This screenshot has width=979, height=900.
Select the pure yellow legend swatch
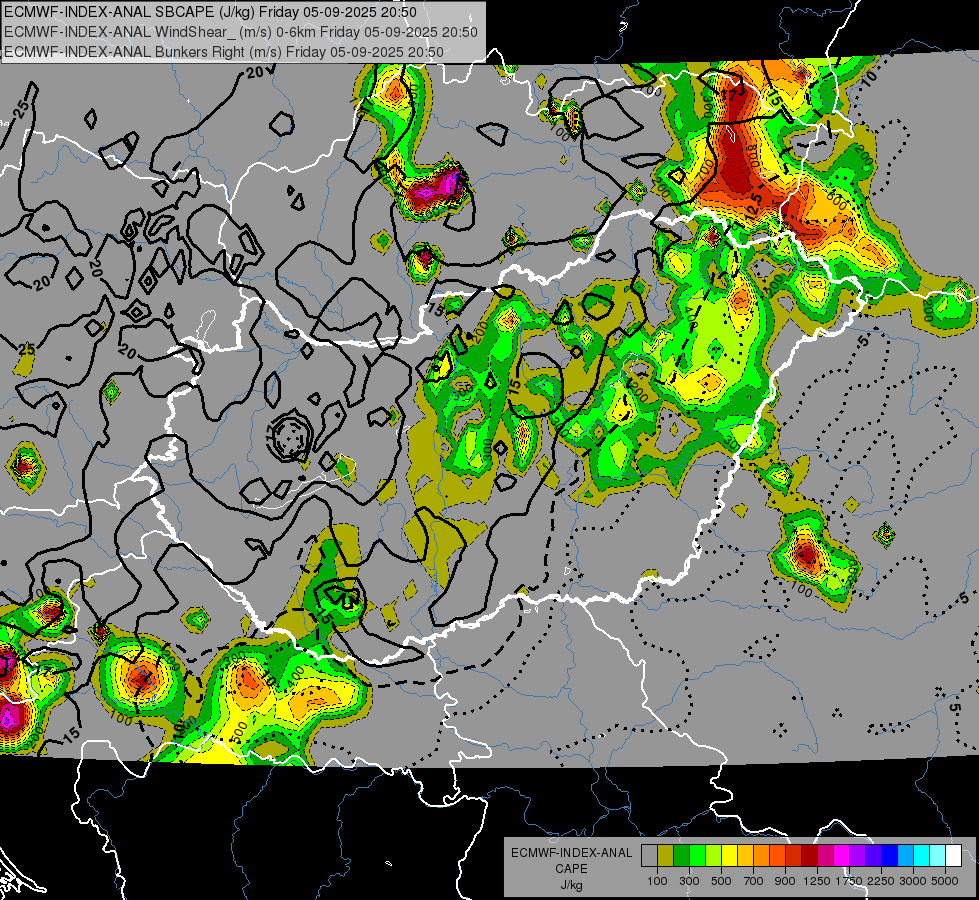pyautogui.click(x=729, y=856)
